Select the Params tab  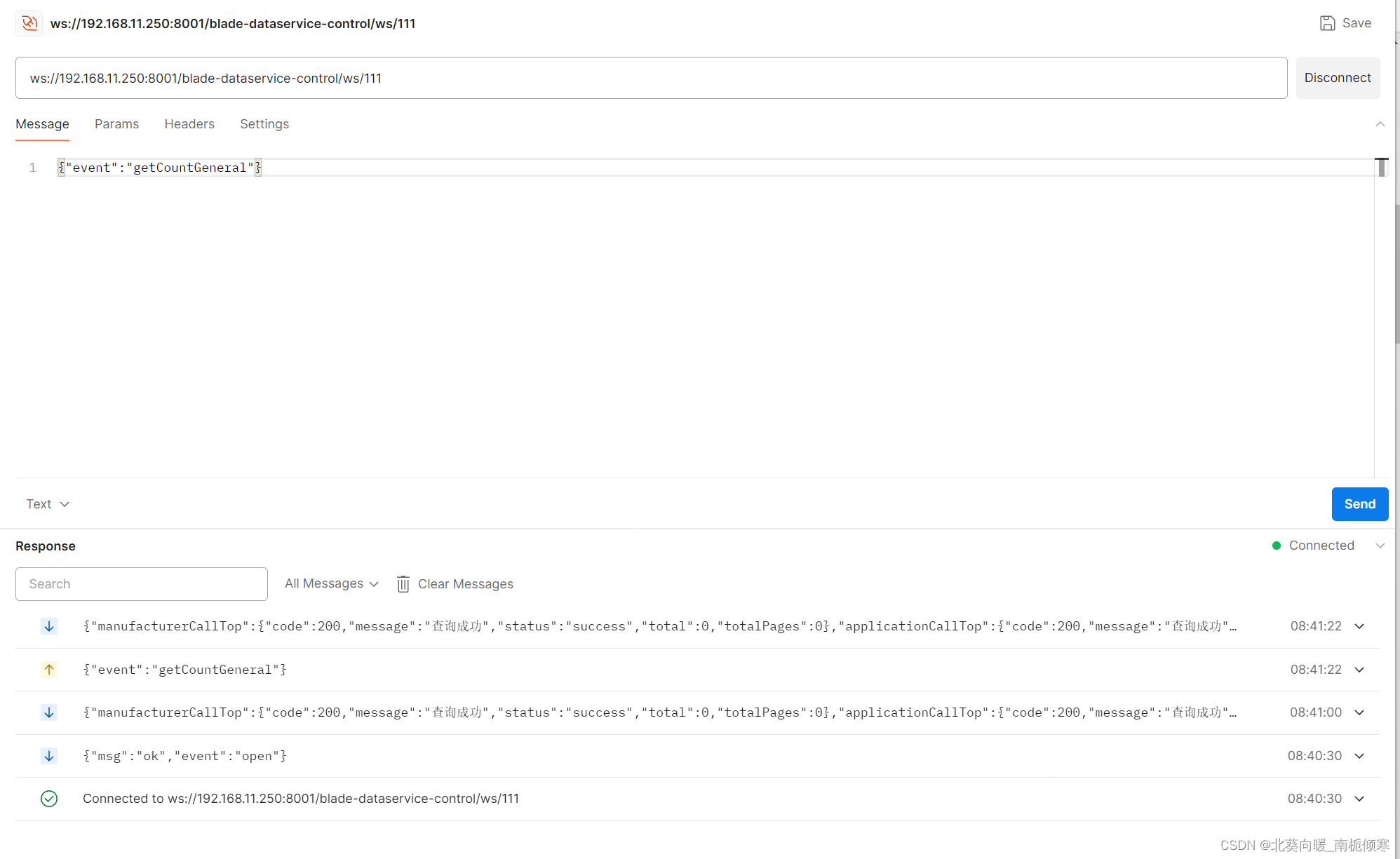116,124
